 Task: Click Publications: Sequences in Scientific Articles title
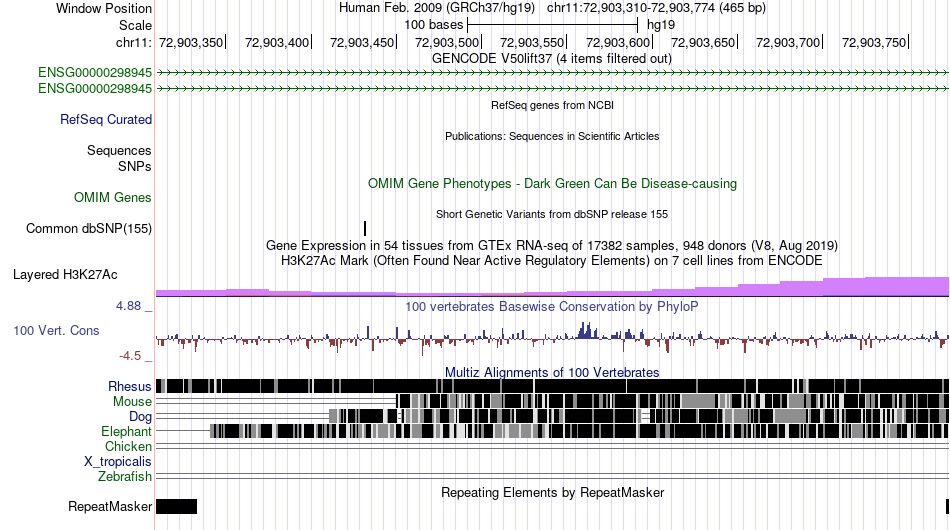[x=552, y=136]
